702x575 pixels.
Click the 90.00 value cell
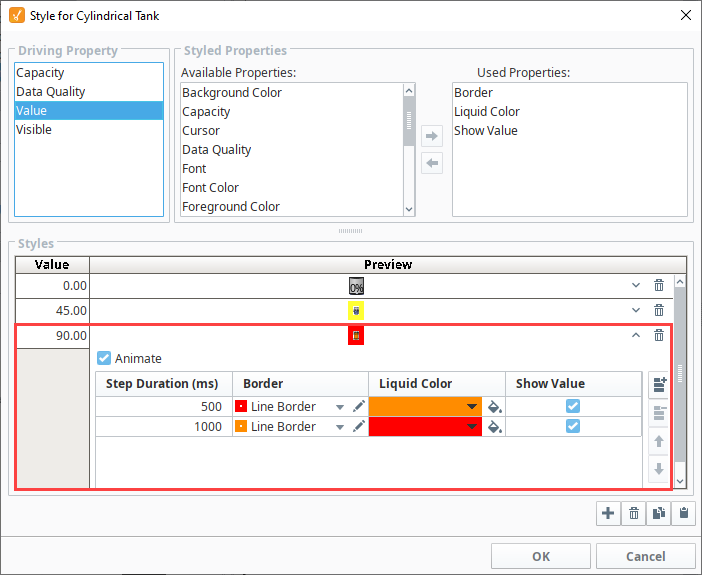[52, 336]
